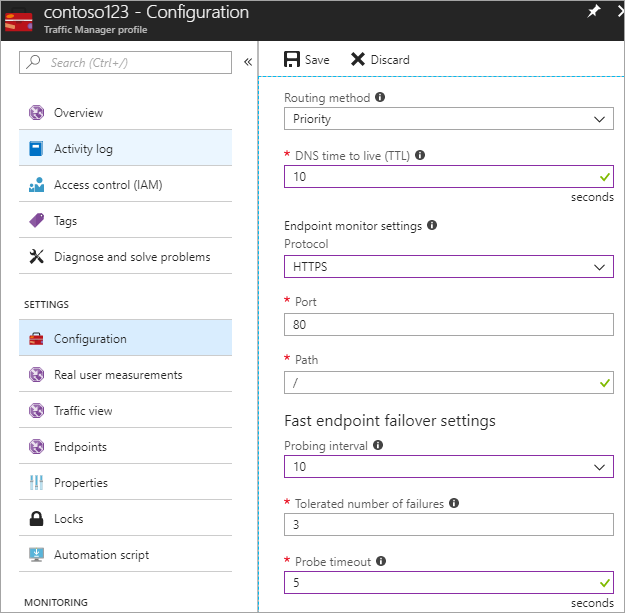
Task: Go to Access control (IAM)
Action: [125, 184]
